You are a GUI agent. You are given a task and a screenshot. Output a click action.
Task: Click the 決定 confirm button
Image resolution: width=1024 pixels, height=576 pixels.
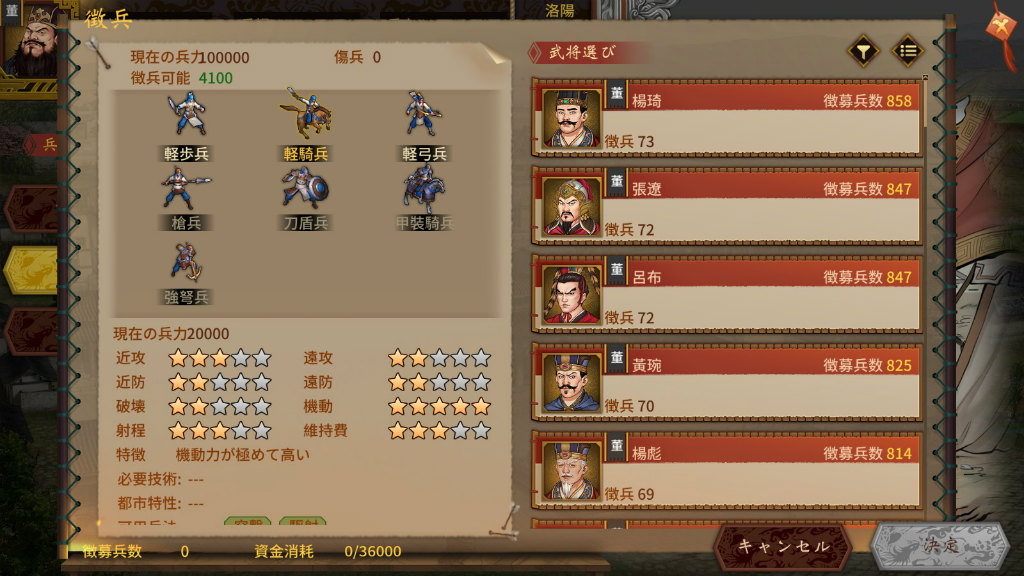pyautogui.click(x=940, y=545)
